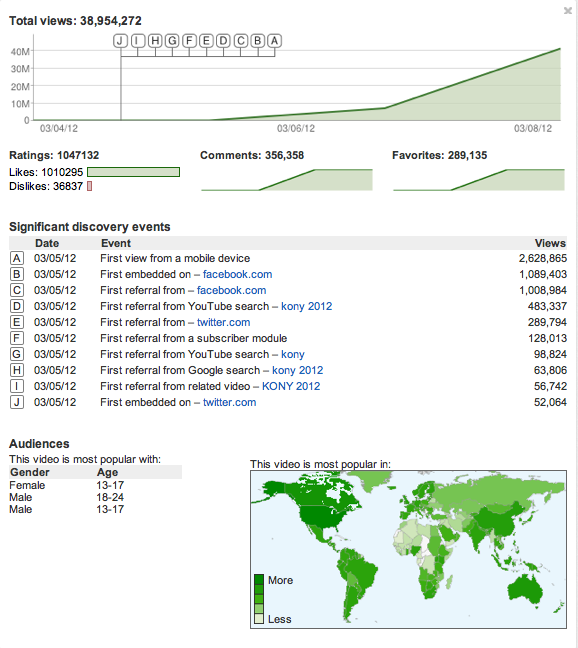Click the J icon in events table
Image resolution: width=578 pixels, height=648 pixels.
17,402
